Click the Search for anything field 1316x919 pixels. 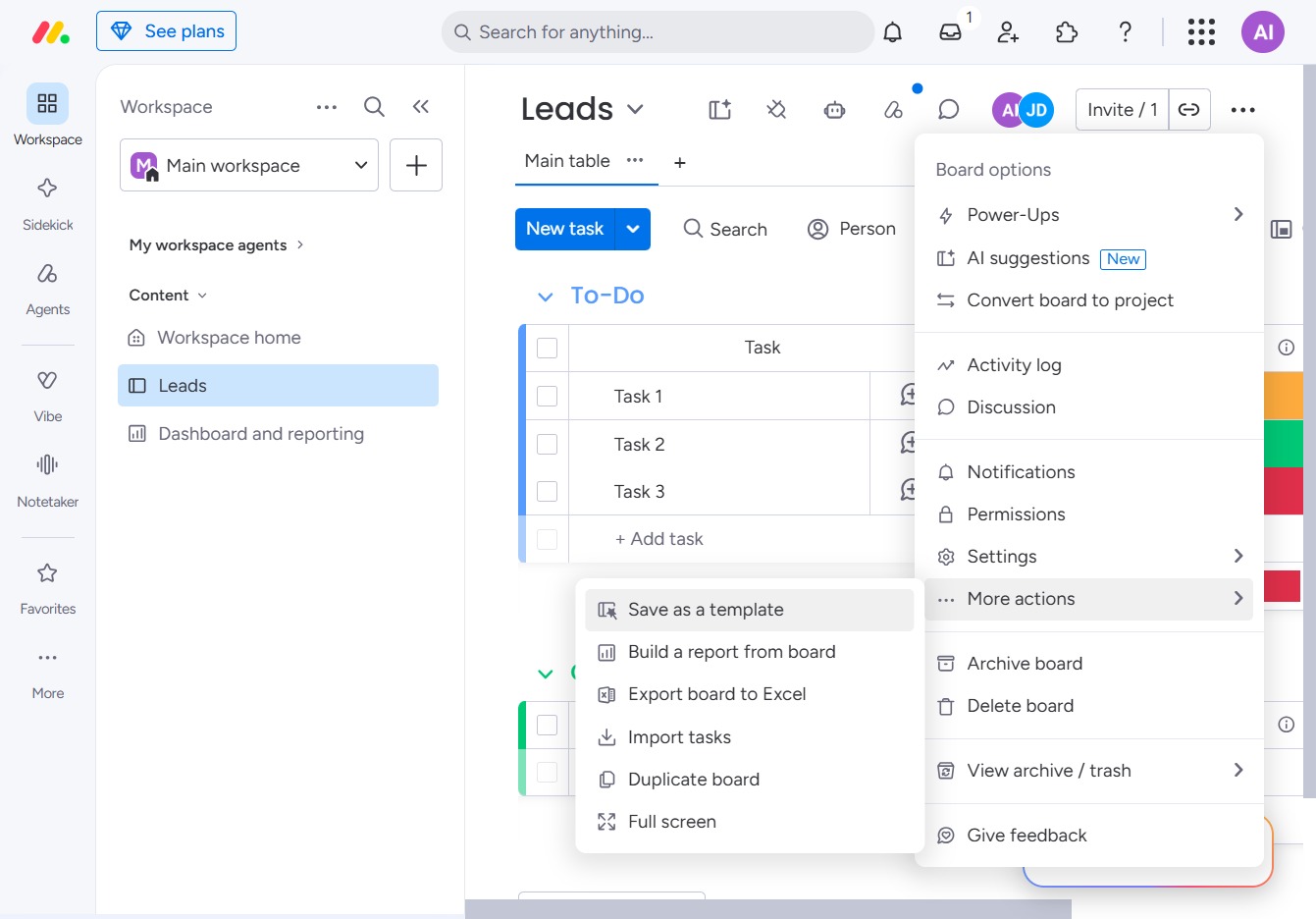coord(658,32)
